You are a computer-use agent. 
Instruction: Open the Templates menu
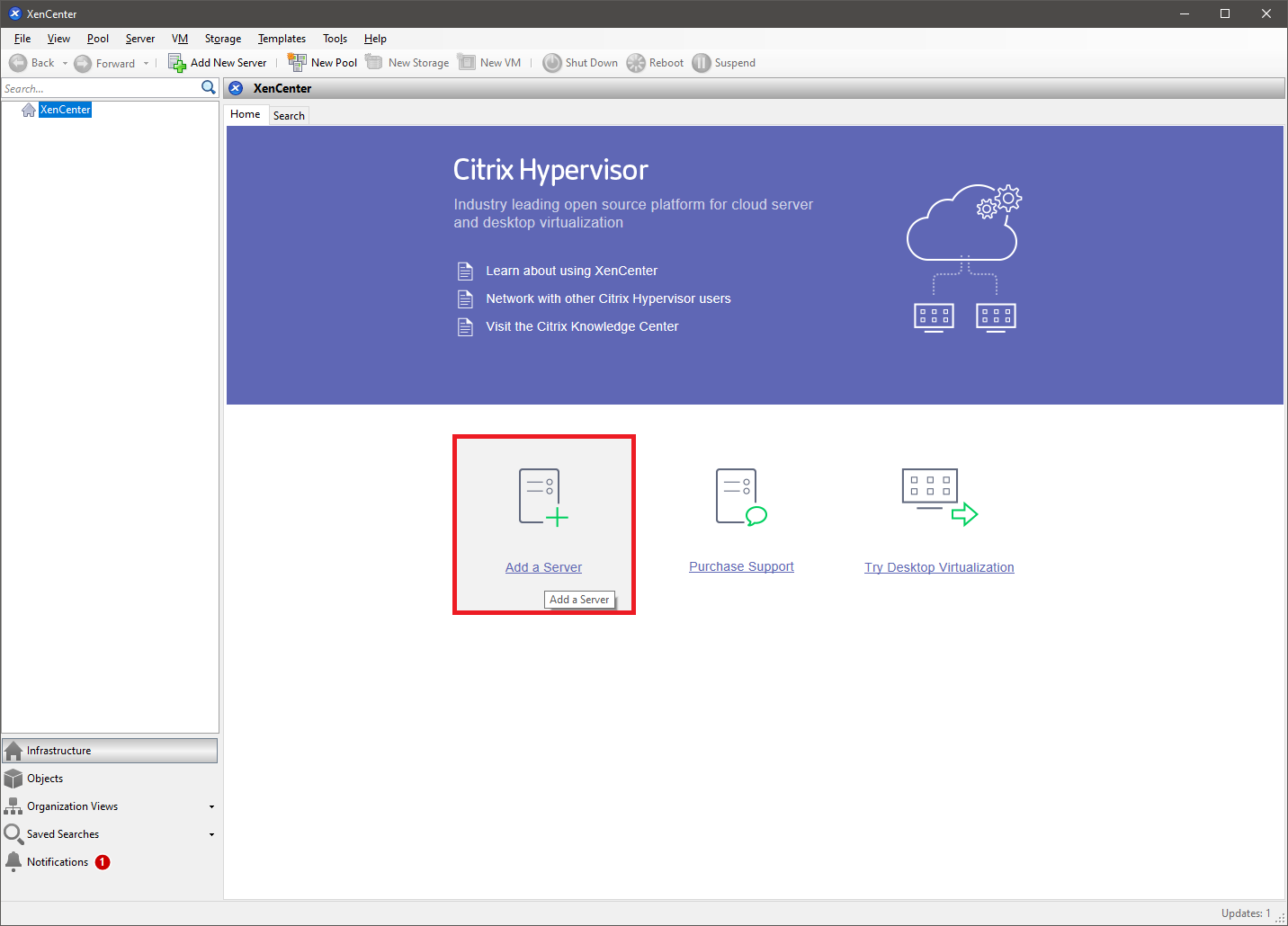(282, 39)
